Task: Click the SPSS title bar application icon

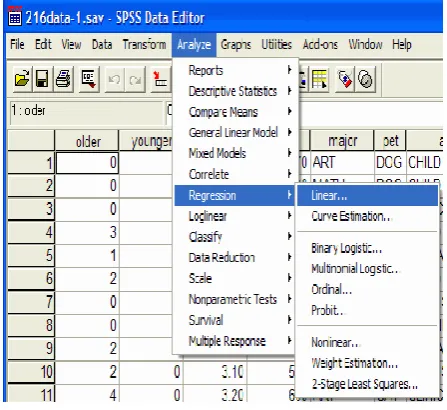Action: [15, 17]
